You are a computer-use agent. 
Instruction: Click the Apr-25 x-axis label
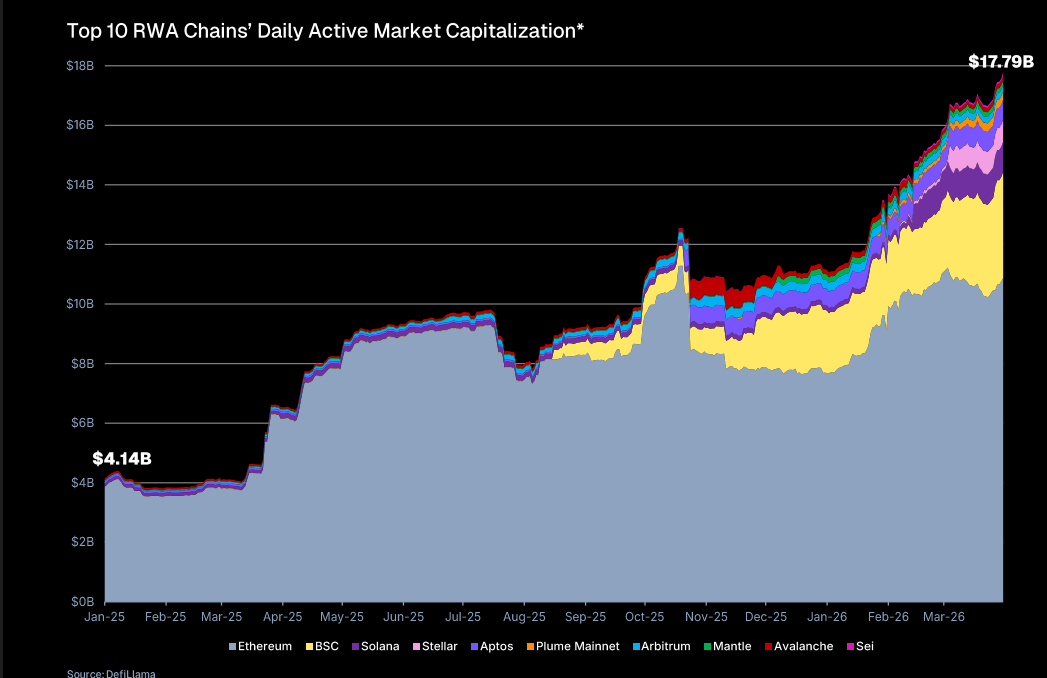(x=282, y=617)
